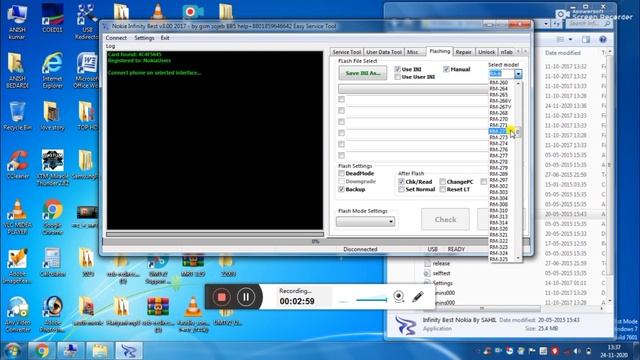Click the Date modified column header
The image size is (640, 360).
pyautogui.click(x=562, y=53)
